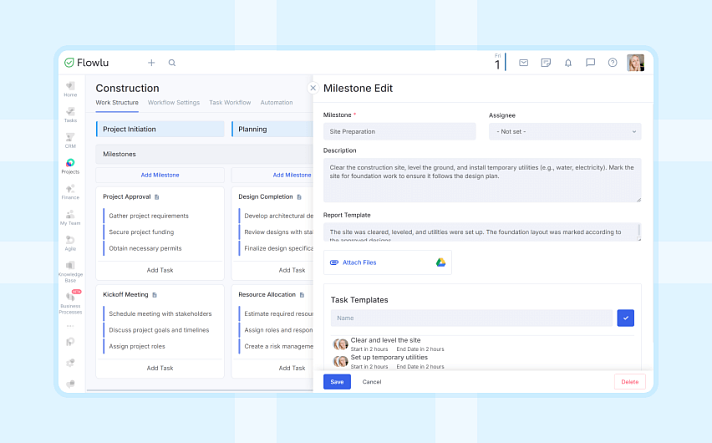Close the Milestone Edit panel

point(313,88)
